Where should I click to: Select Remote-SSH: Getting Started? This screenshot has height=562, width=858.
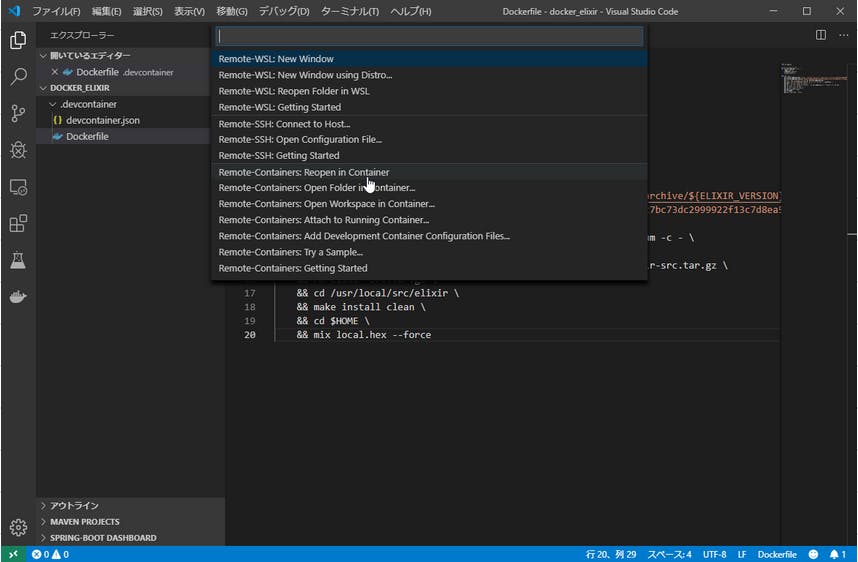(430, 155)
